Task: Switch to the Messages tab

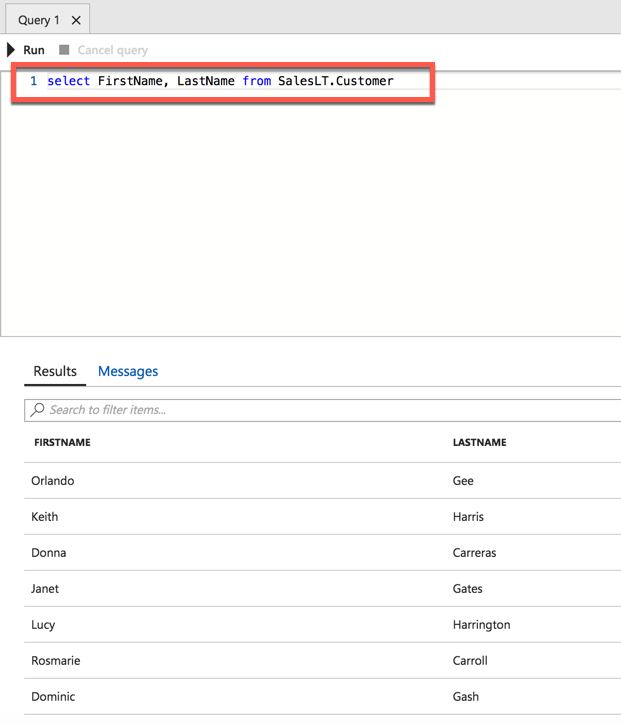Action: click(x=128, y=371)
